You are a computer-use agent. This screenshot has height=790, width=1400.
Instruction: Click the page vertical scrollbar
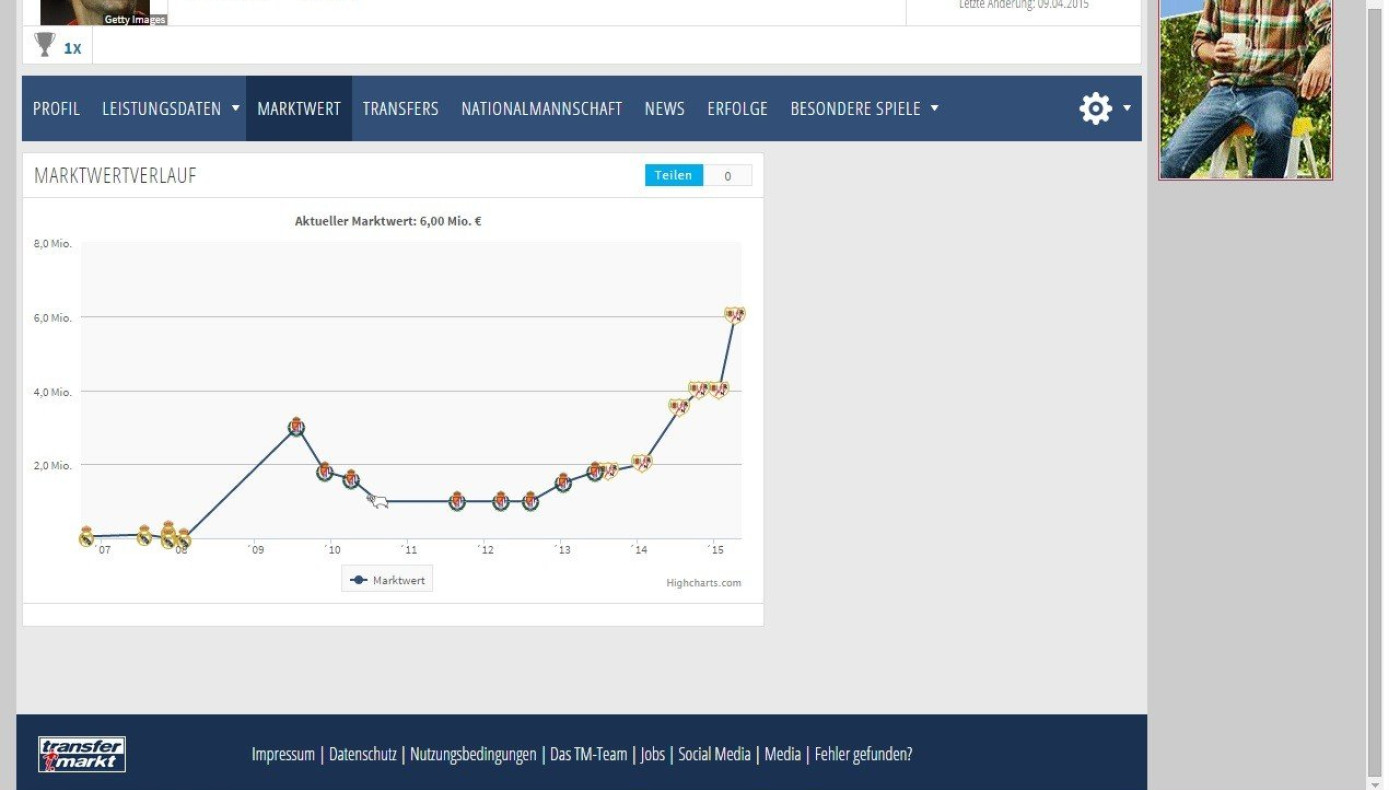(1374, 400)
